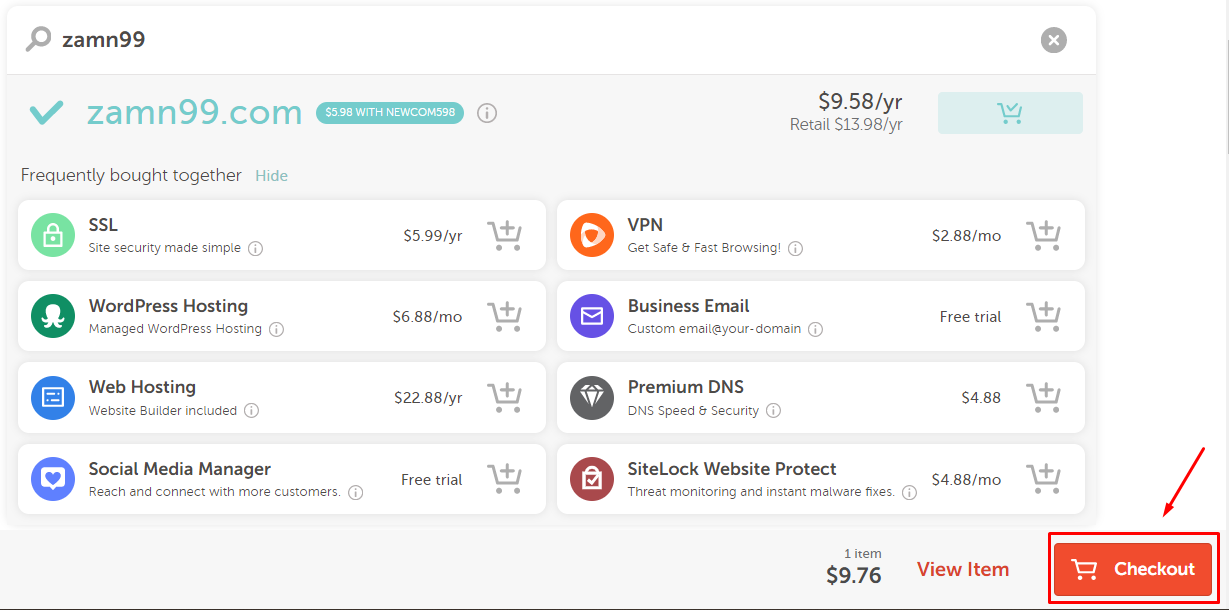Screen dimensions: 1229x610
Task: Click the Frequently bought together heading
Action: 131,176
